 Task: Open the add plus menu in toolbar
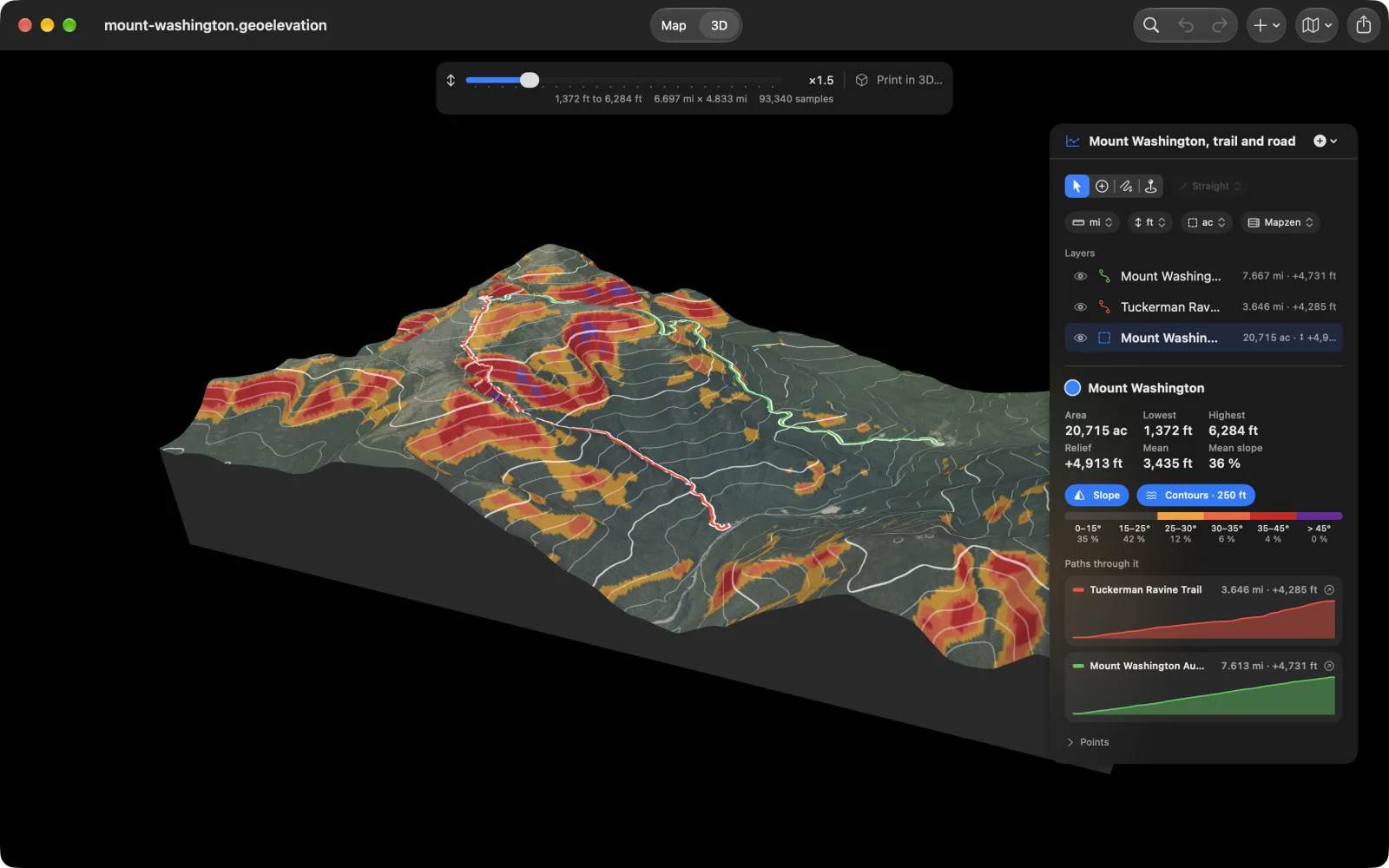(x=1266, y=25)
